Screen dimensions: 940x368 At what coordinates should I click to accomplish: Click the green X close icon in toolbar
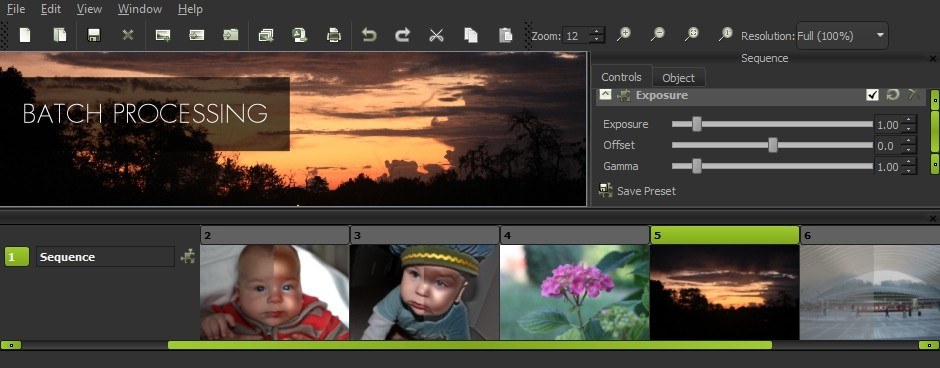coord(128,35)
